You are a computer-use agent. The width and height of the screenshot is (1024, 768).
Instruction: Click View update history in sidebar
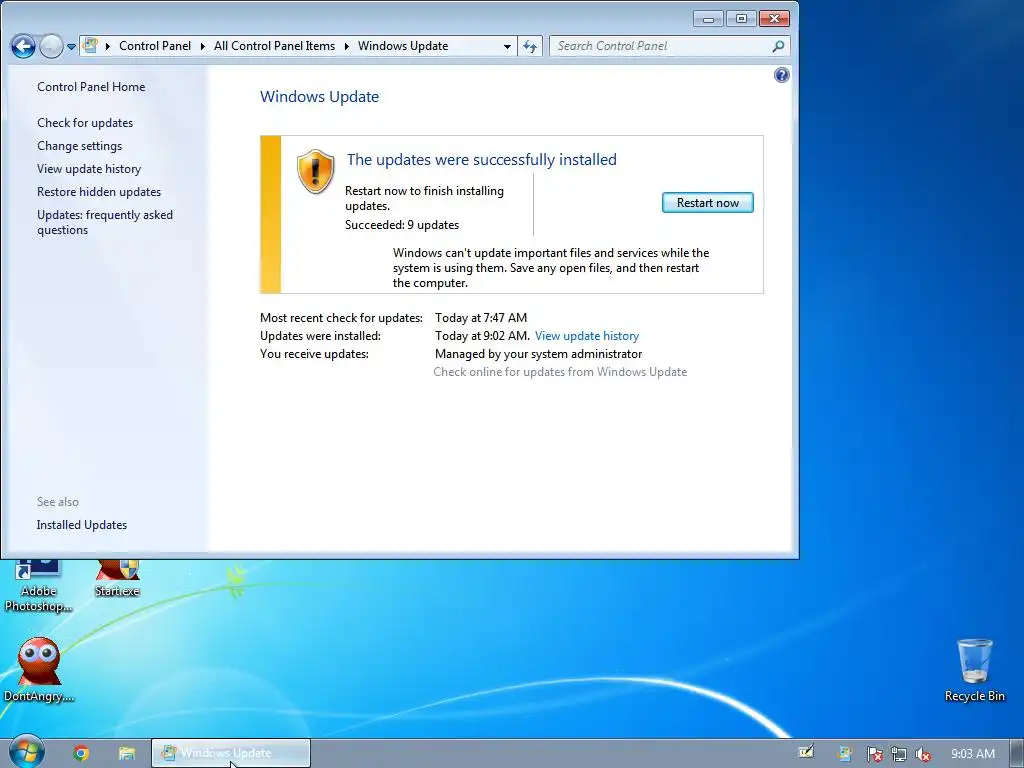pos(89,168)
